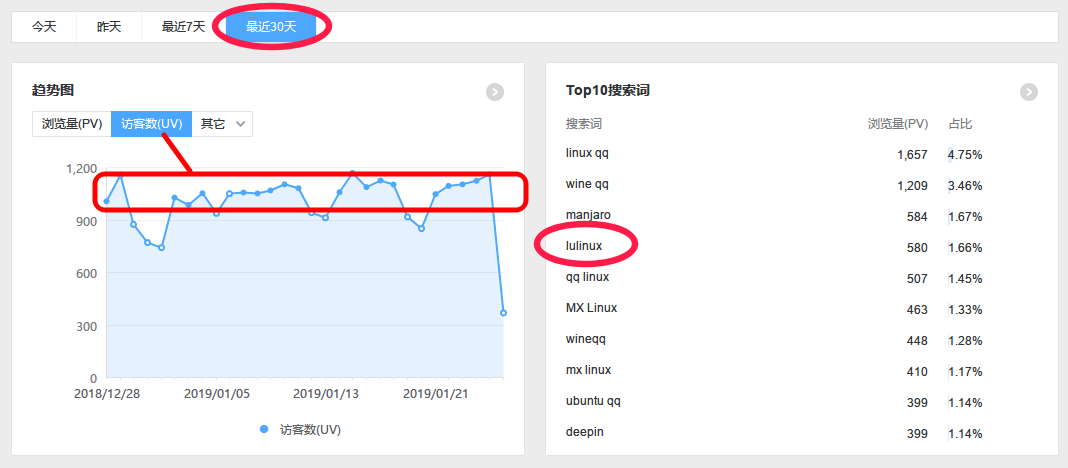This screenshot has width=1068, height=468.
Task: Click the percentage 1.17%
Action: click(x=965, y=372)
